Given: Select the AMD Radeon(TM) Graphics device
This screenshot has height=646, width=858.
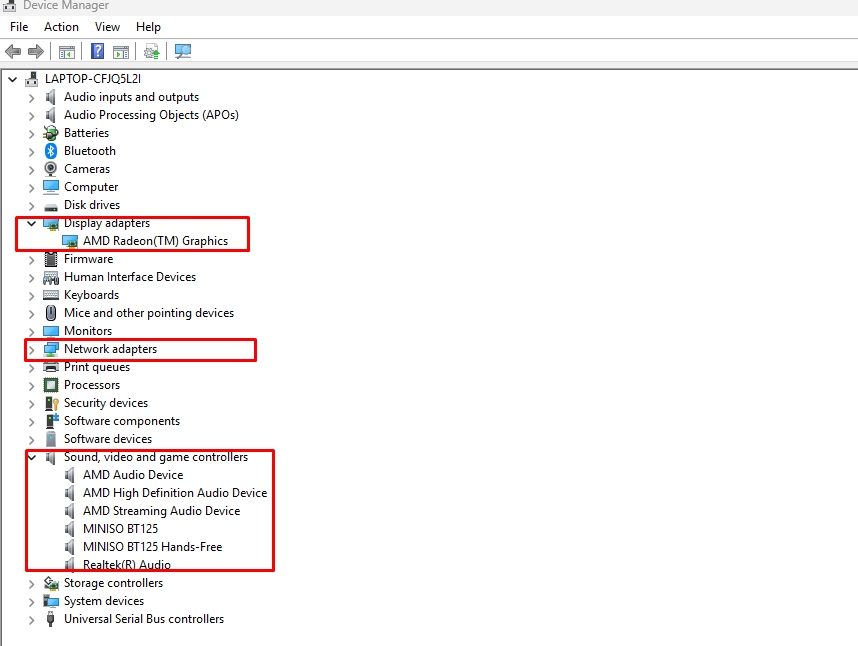Looking at the screenshot, I should (155, 241).
